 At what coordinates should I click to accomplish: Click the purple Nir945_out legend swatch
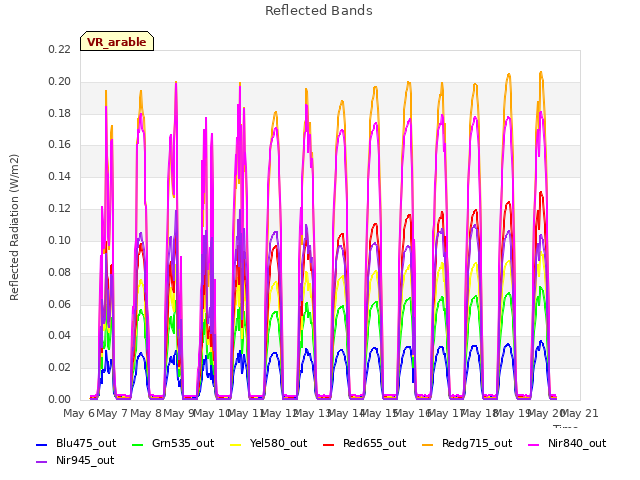pos(42,462)
